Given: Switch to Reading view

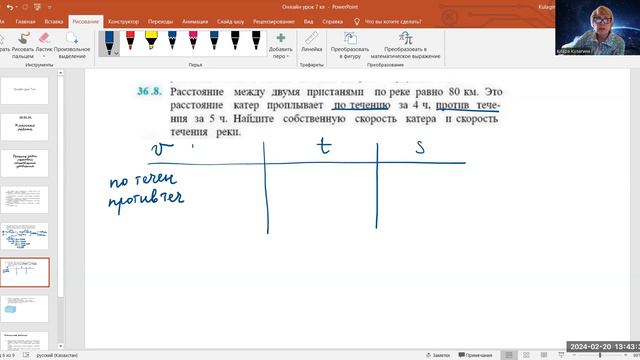Looking at the screenshot, I should [544, 355].
